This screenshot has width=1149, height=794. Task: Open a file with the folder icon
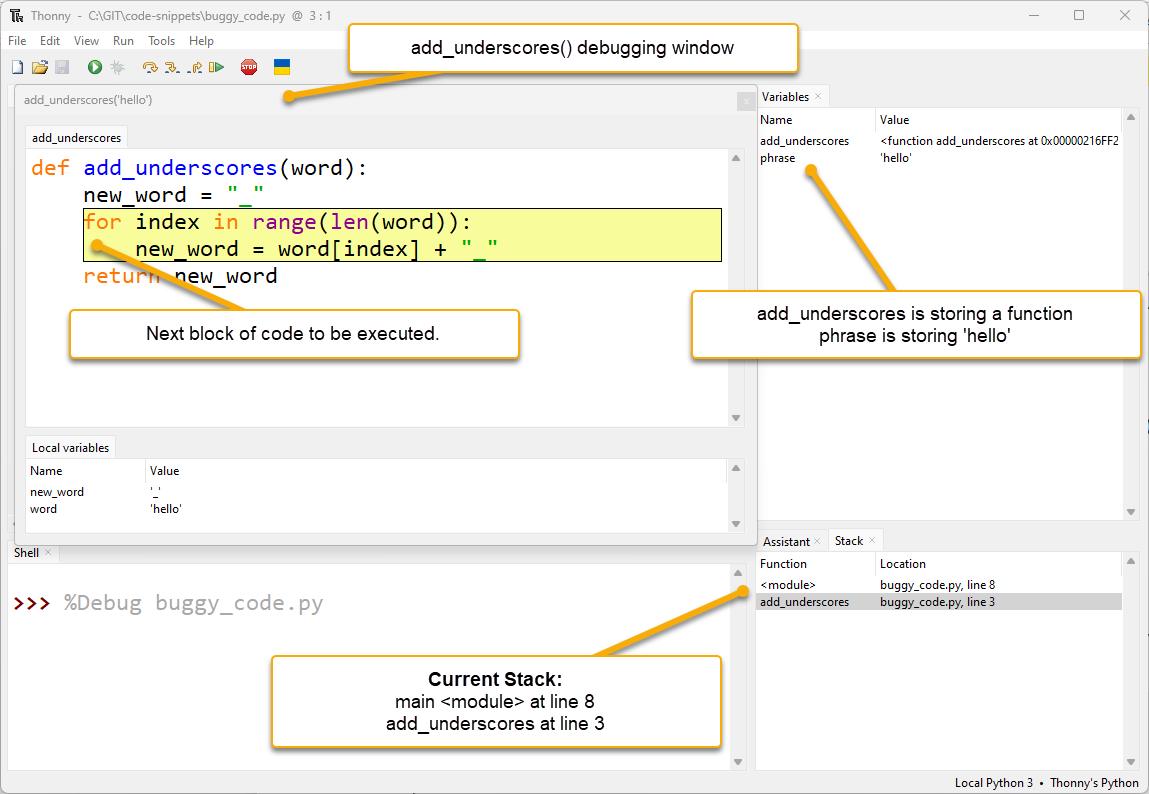pyautogui.click(x=40, y=67)
